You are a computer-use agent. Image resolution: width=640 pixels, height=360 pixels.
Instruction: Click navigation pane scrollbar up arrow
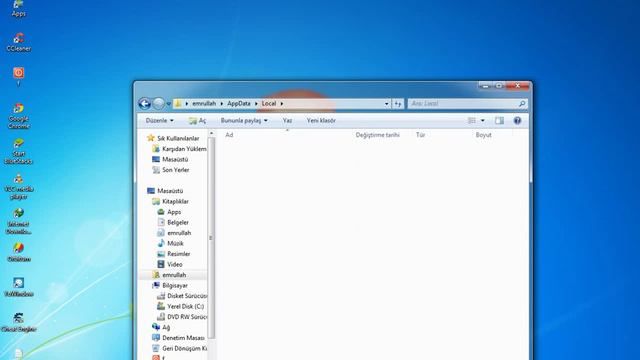211,133
